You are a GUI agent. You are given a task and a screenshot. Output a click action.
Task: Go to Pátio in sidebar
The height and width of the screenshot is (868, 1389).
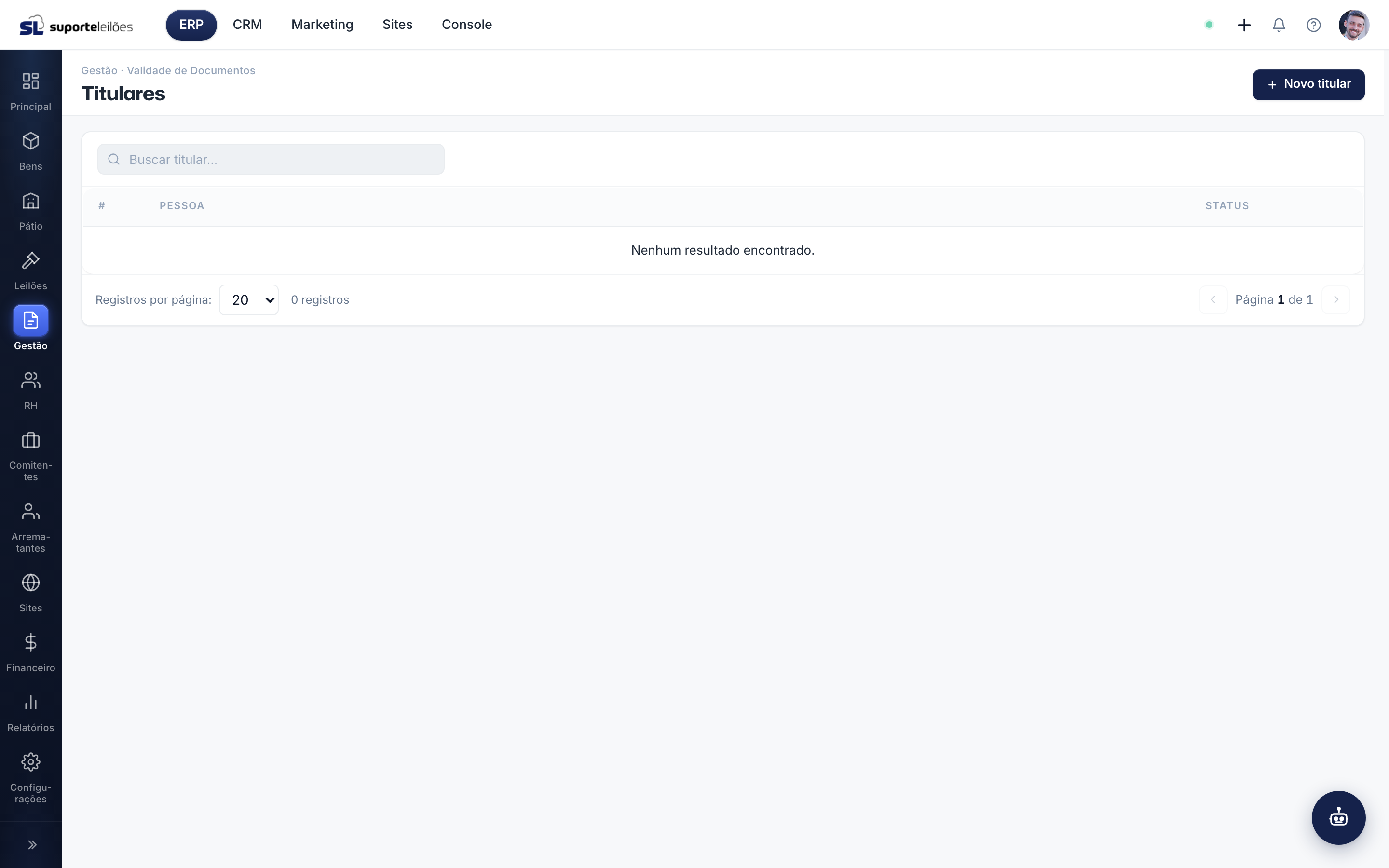point(30,211)
